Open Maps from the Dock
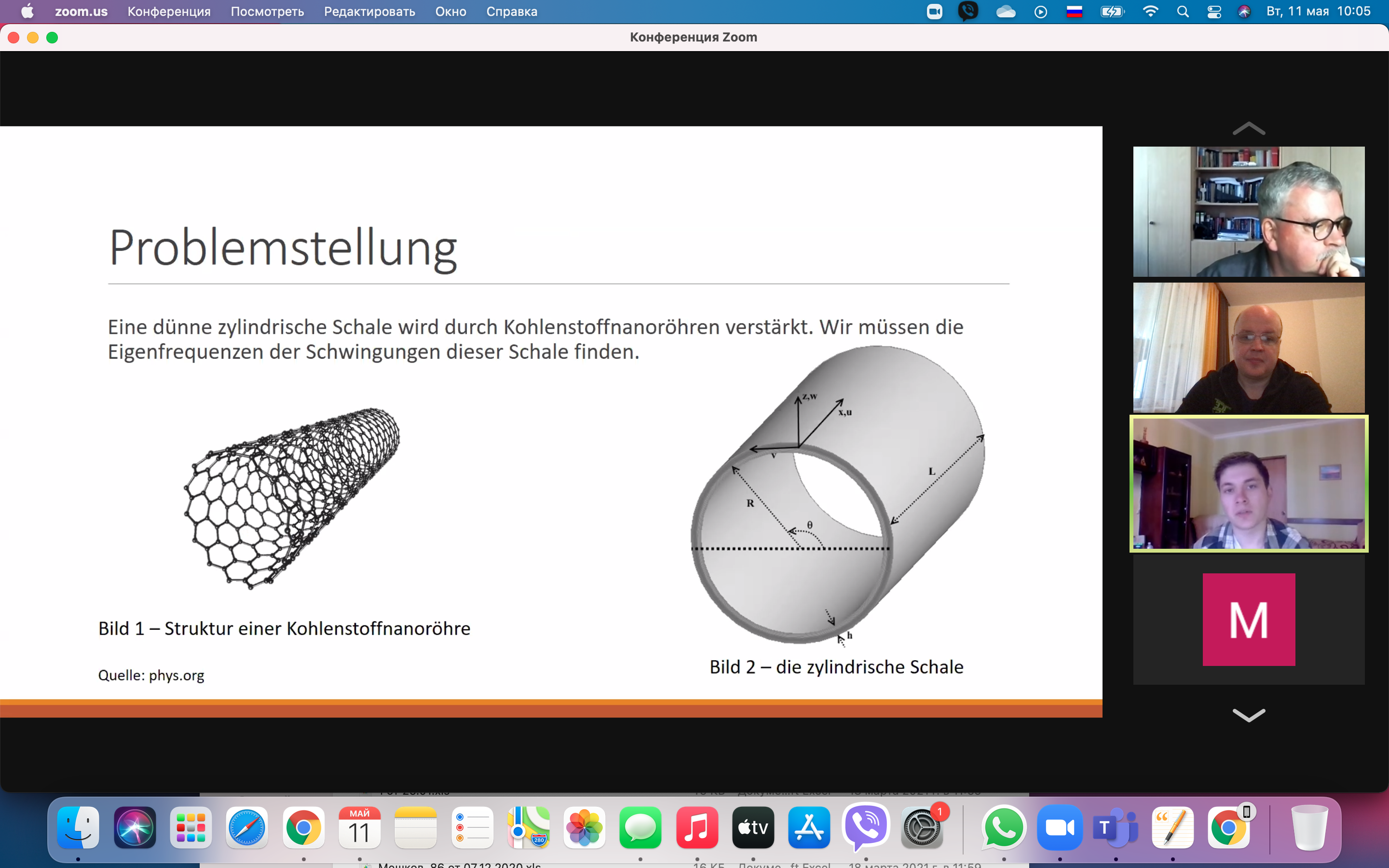Viewport: 1389px width, 868px height. [528, 827]
